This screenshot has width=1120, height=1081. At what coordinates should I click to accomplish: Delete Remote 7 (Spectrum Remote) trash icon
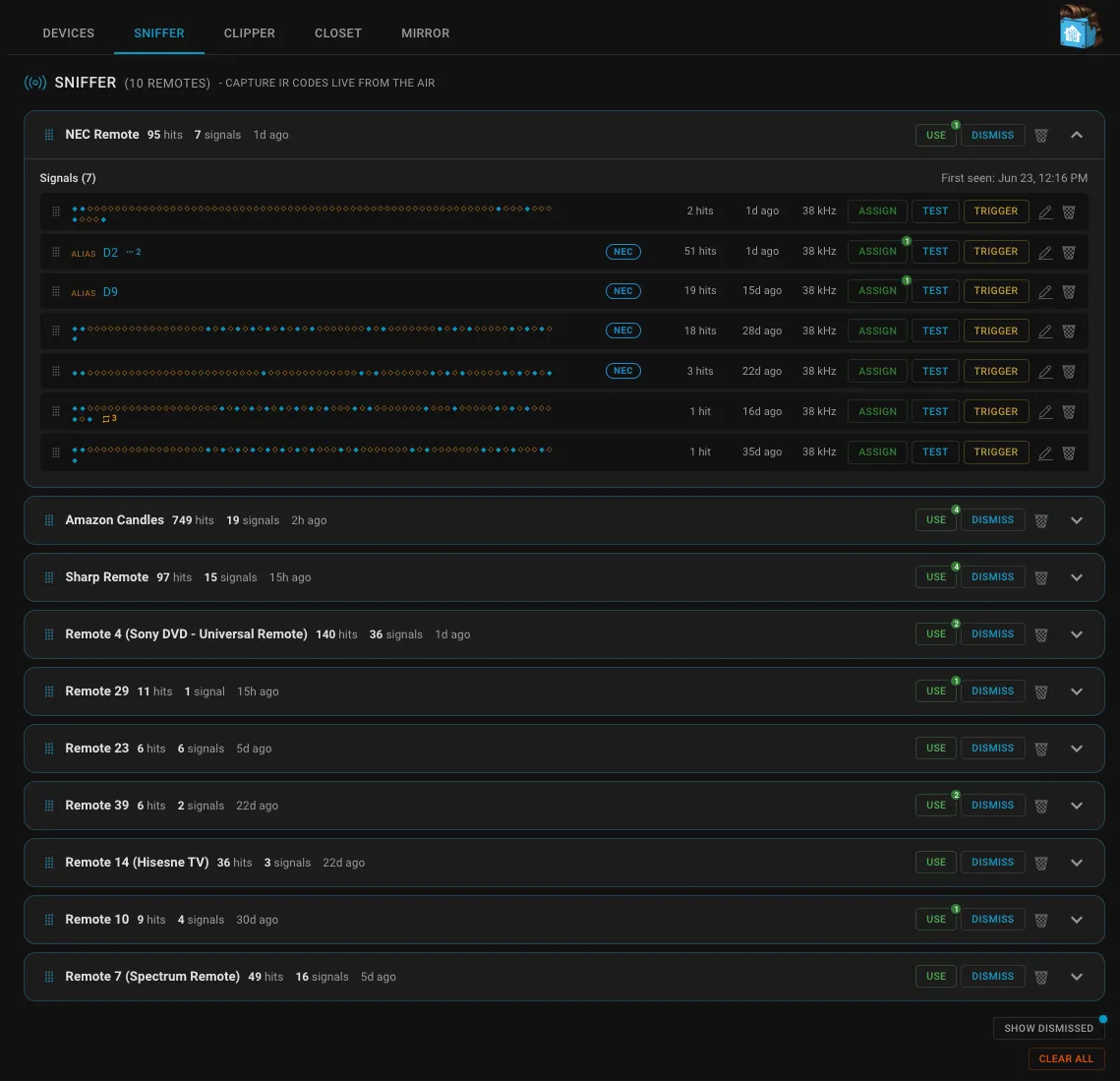click(1041, 978)
